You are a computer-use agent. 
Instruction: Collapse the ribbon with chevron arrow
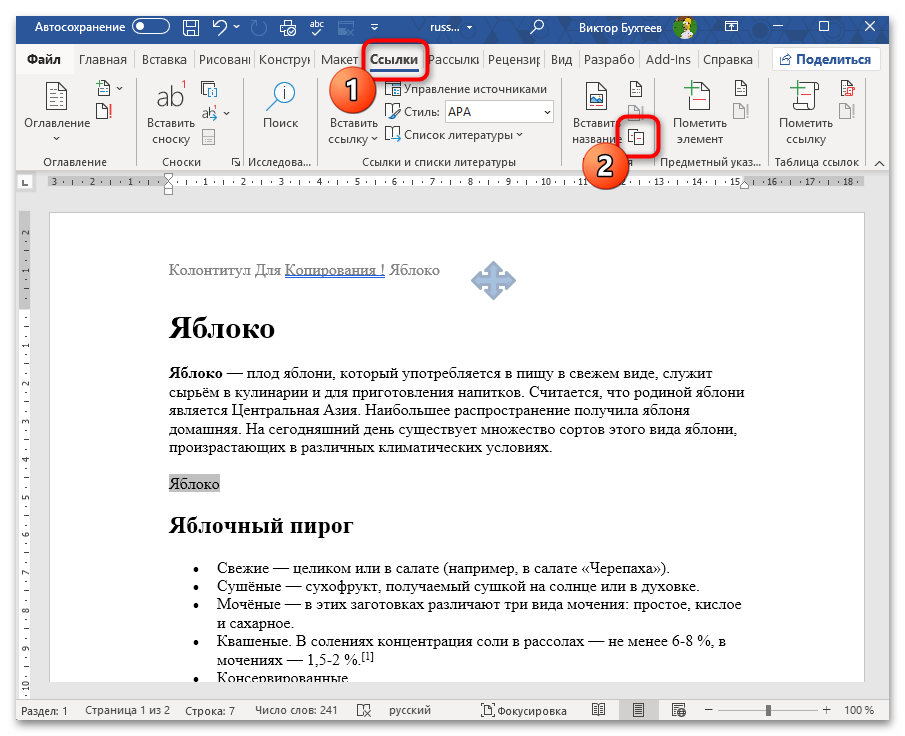[x=879, y=163]
